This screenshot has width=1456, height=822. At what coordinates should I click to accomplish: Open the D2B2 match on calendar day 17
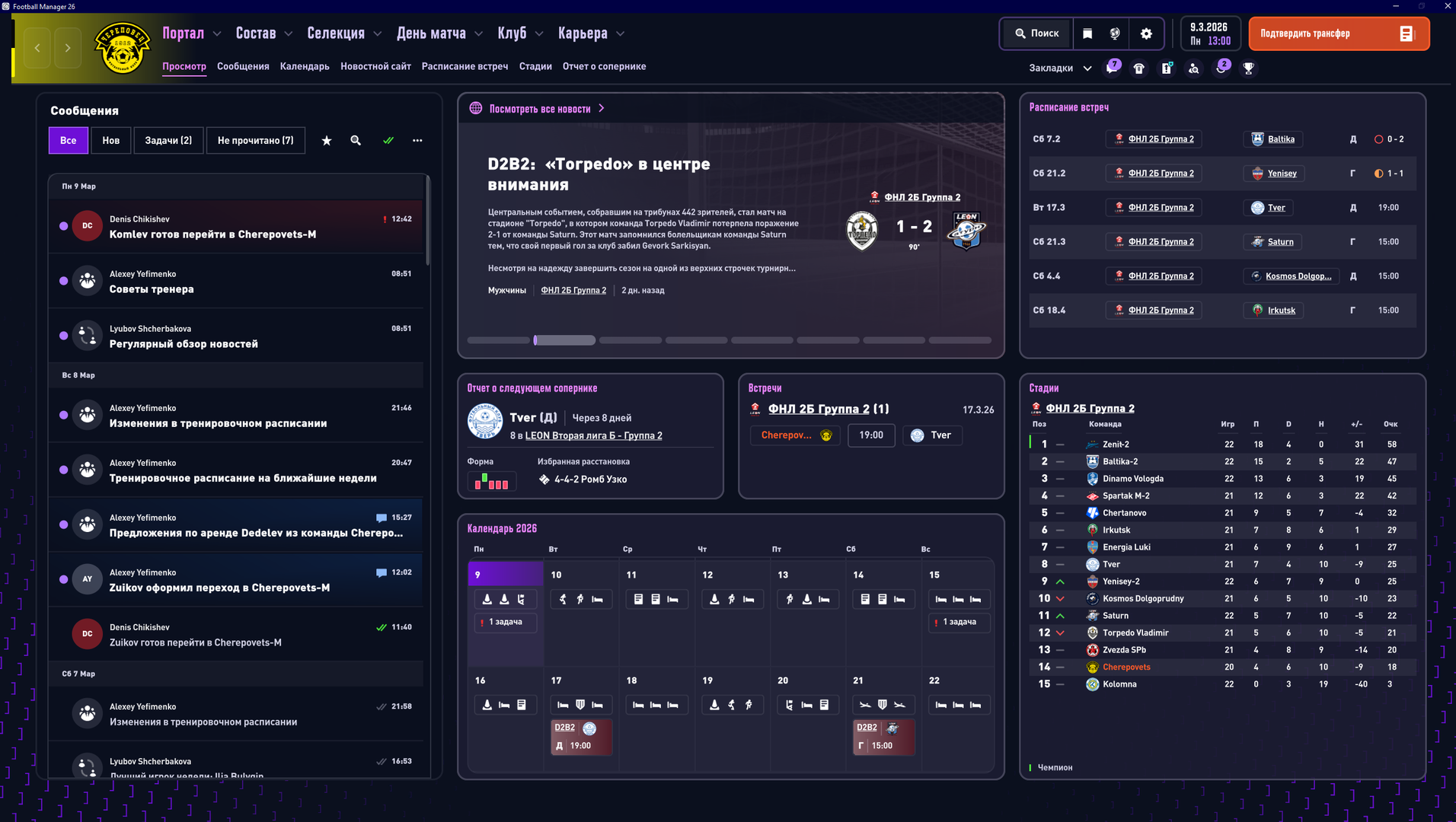581,737
